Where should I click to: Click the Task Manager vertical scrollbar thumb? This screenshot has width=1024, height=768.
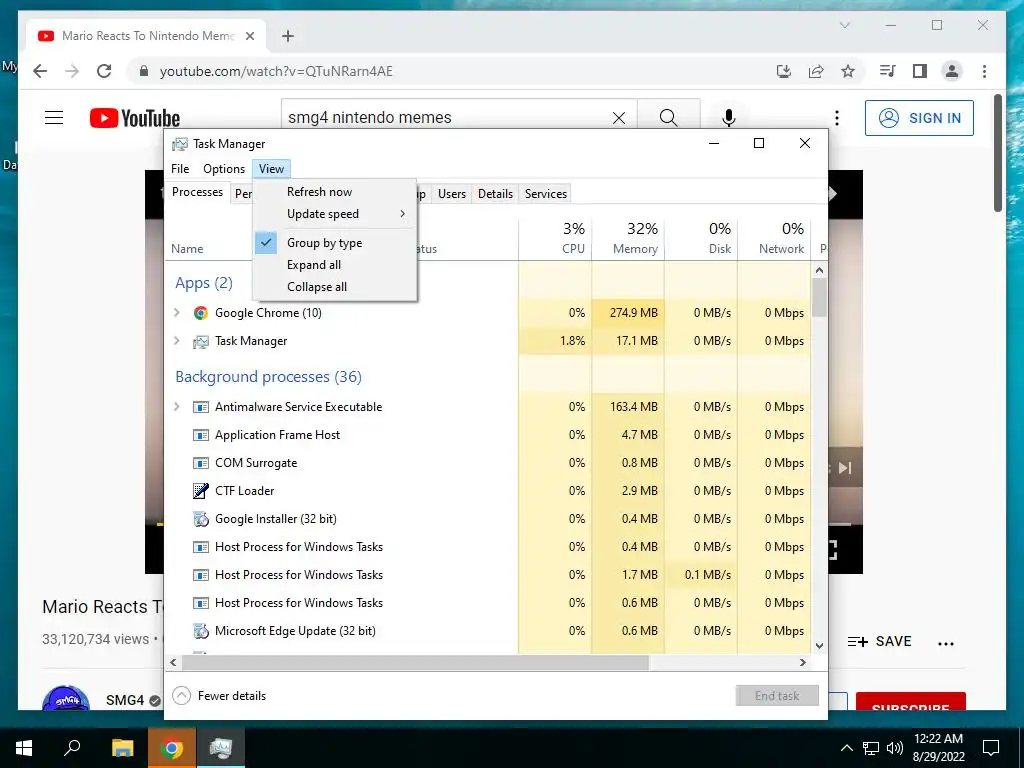click(x=820, y=297)
